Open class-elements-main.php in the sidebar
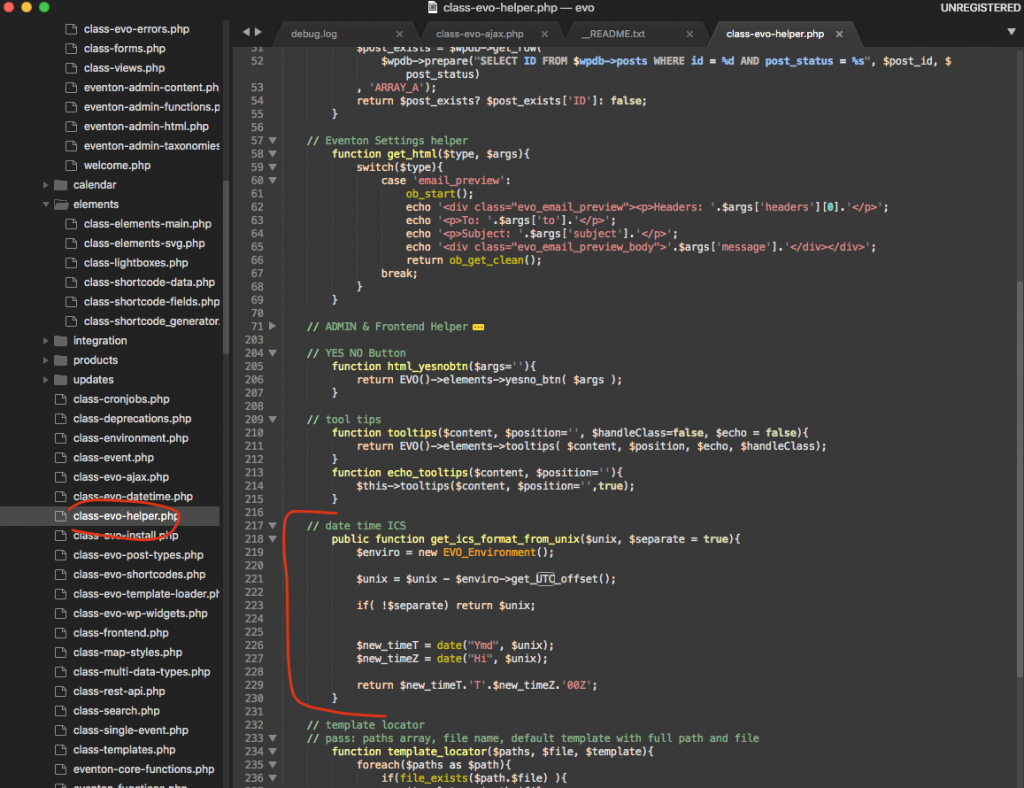The image size is (1024, 788). (x=148, y=224)
